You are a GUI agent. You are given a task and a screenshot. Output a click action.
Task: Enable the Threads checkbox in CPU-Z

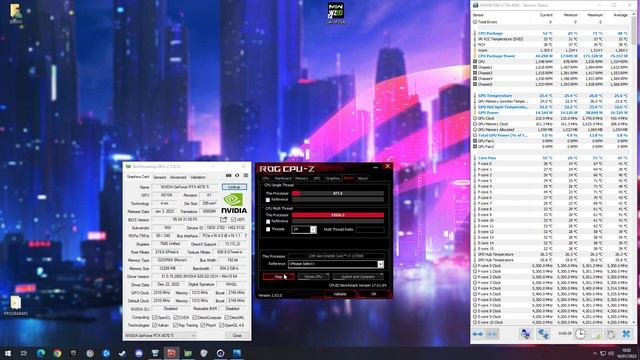(x=268, y=229)
